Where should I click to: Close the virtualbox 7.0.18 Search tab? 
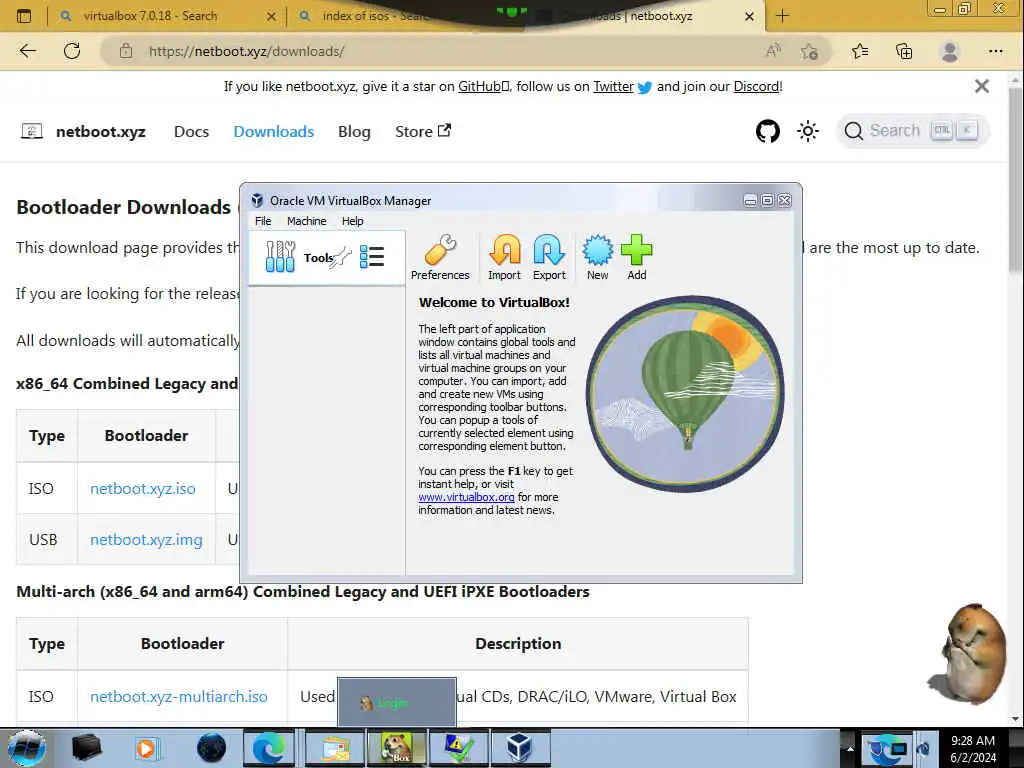point(271,16)
